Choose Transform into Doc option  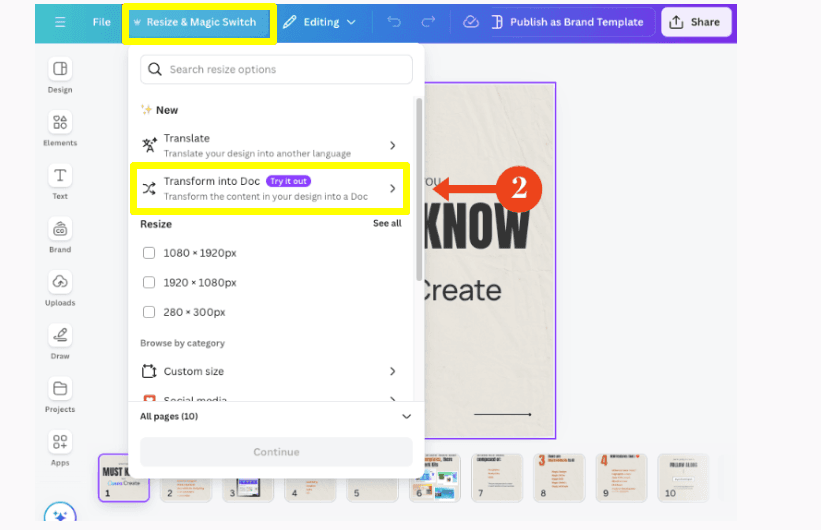(x=269, y=189)
